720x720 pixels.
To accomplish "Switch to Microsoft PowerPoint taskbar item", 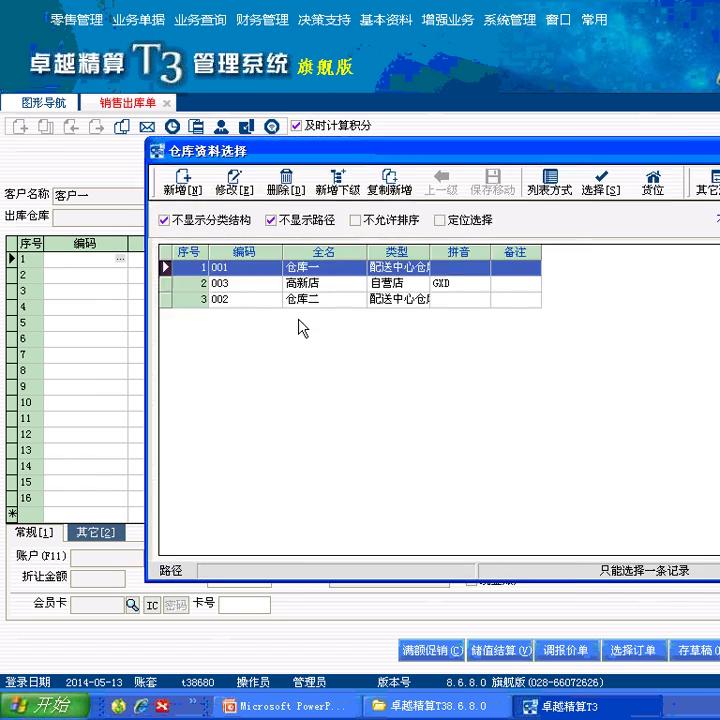I will tap(285, 706).
